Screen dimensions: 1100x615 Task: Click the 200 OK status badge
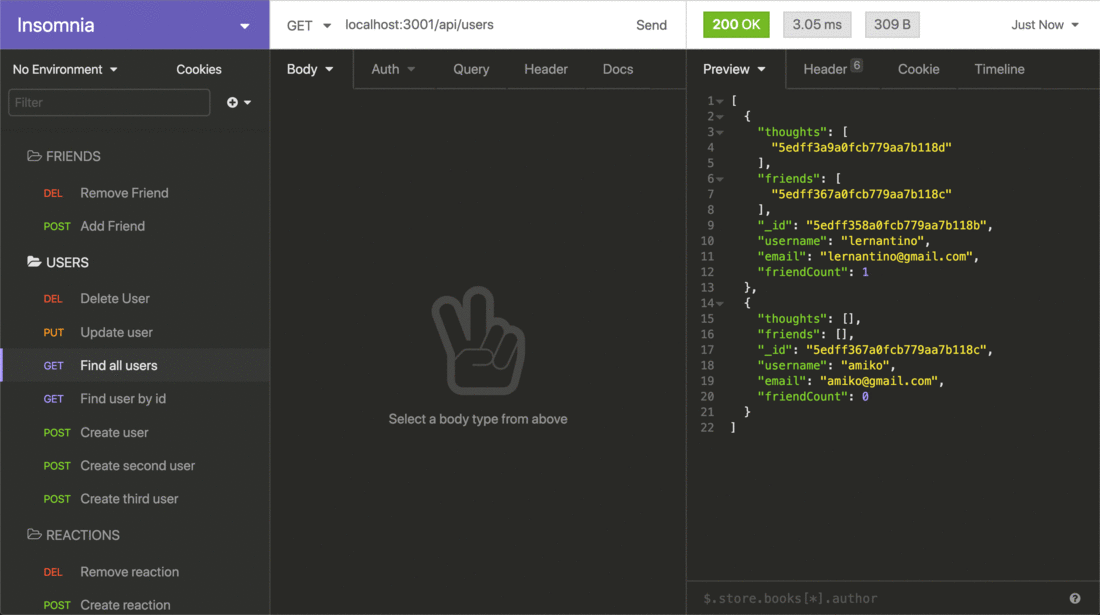pyautogui.click(x=736, y=25)
